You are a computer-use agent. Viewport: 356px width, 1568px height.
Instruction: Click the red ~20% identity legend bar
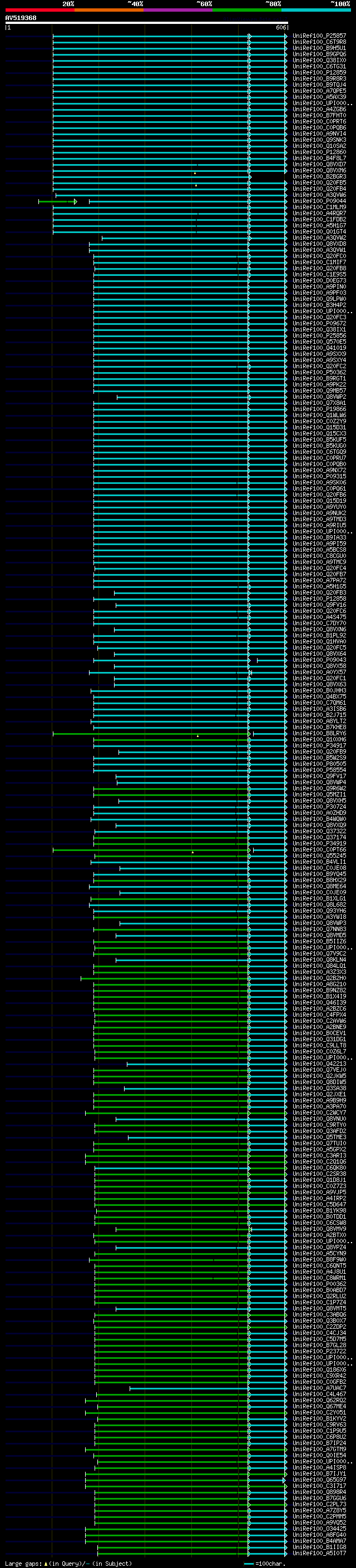point(39,10)
